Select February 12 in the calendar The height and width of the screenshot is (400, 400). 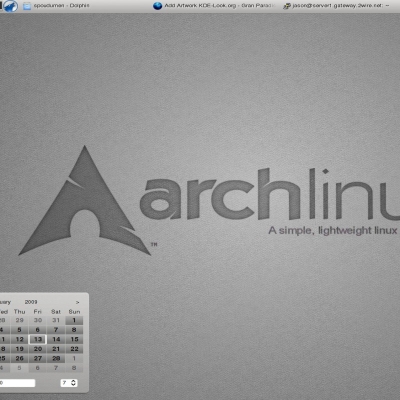[x=19, y=339]
